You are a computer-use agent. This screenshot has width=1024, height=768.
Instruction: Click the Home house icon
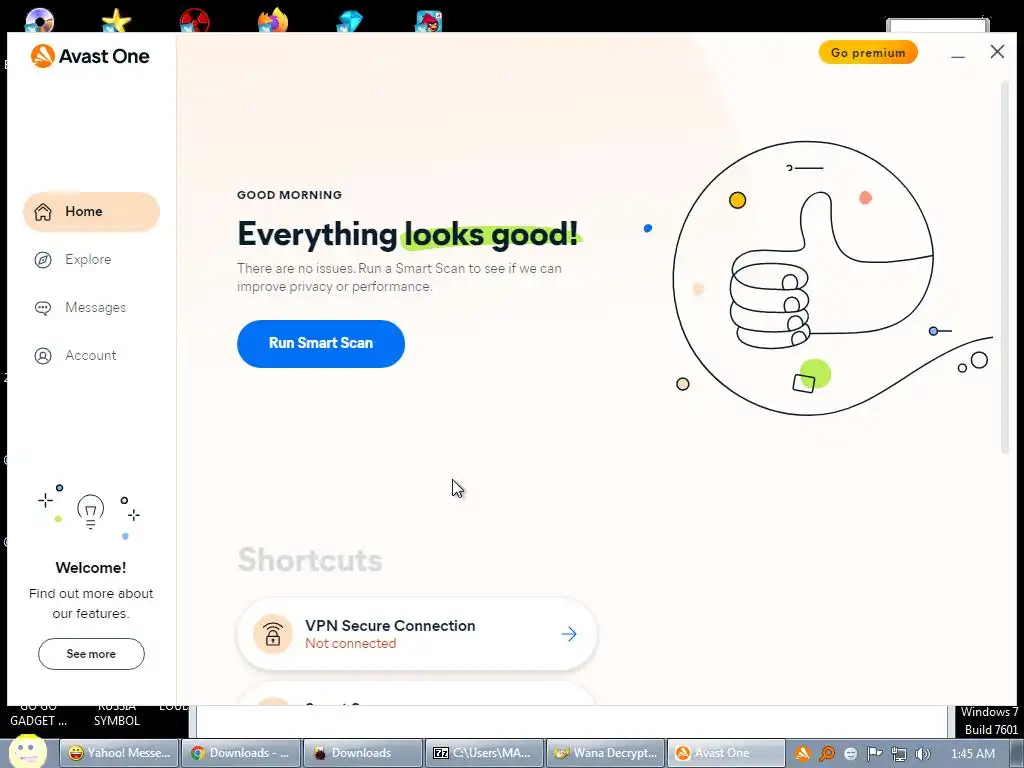point(43,212)
